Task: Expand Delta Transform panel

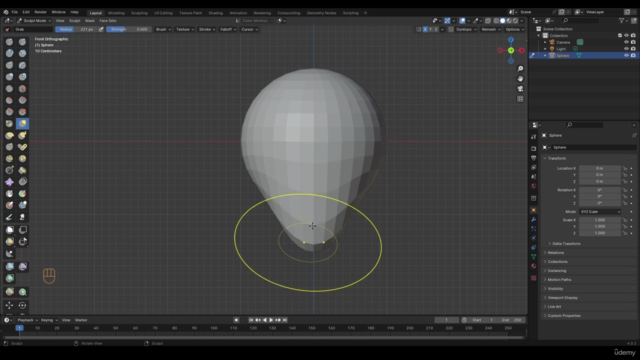Action: click(566, 244)
